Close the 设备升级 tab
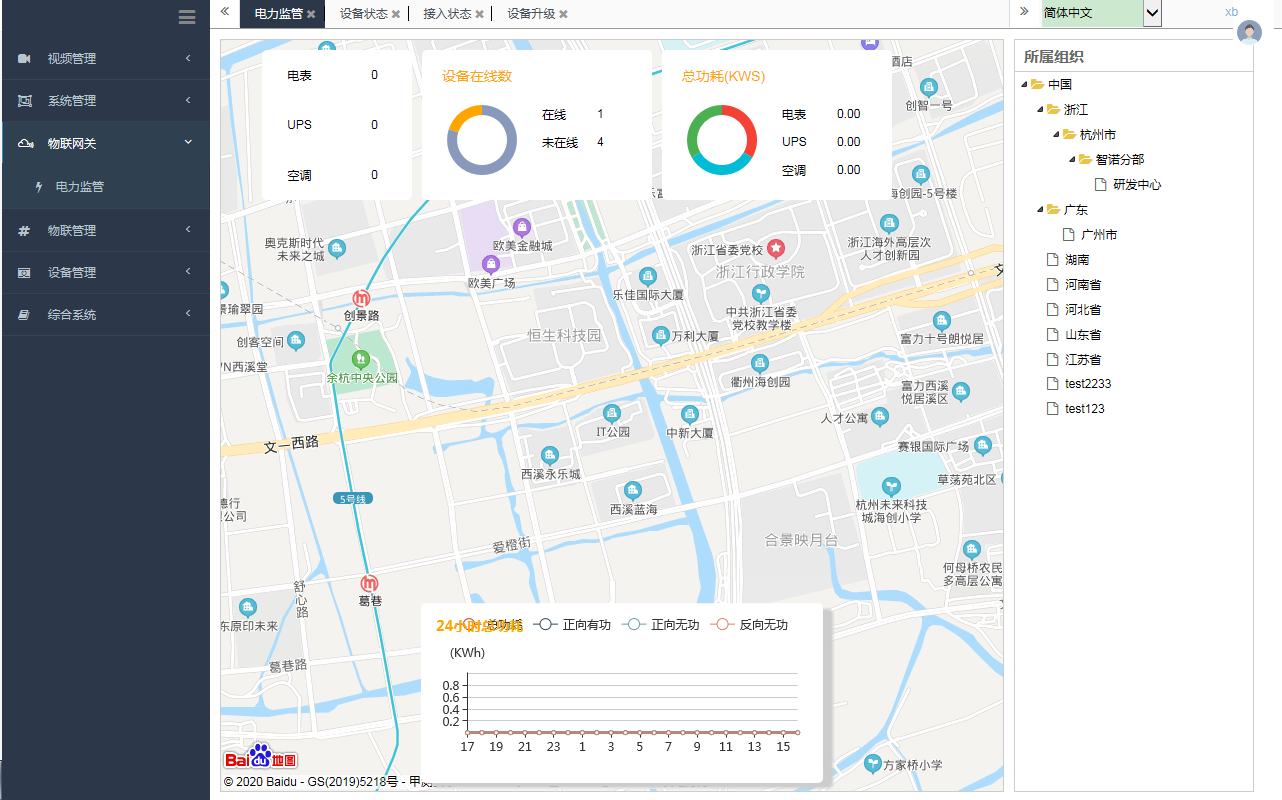This screenshot has height=800, width=1282. [563, 14]
